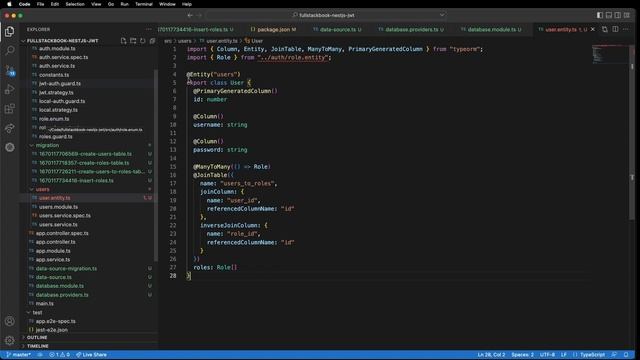
Task: Open the Explorer view in activity bar
Action: (x=9, y=31)
